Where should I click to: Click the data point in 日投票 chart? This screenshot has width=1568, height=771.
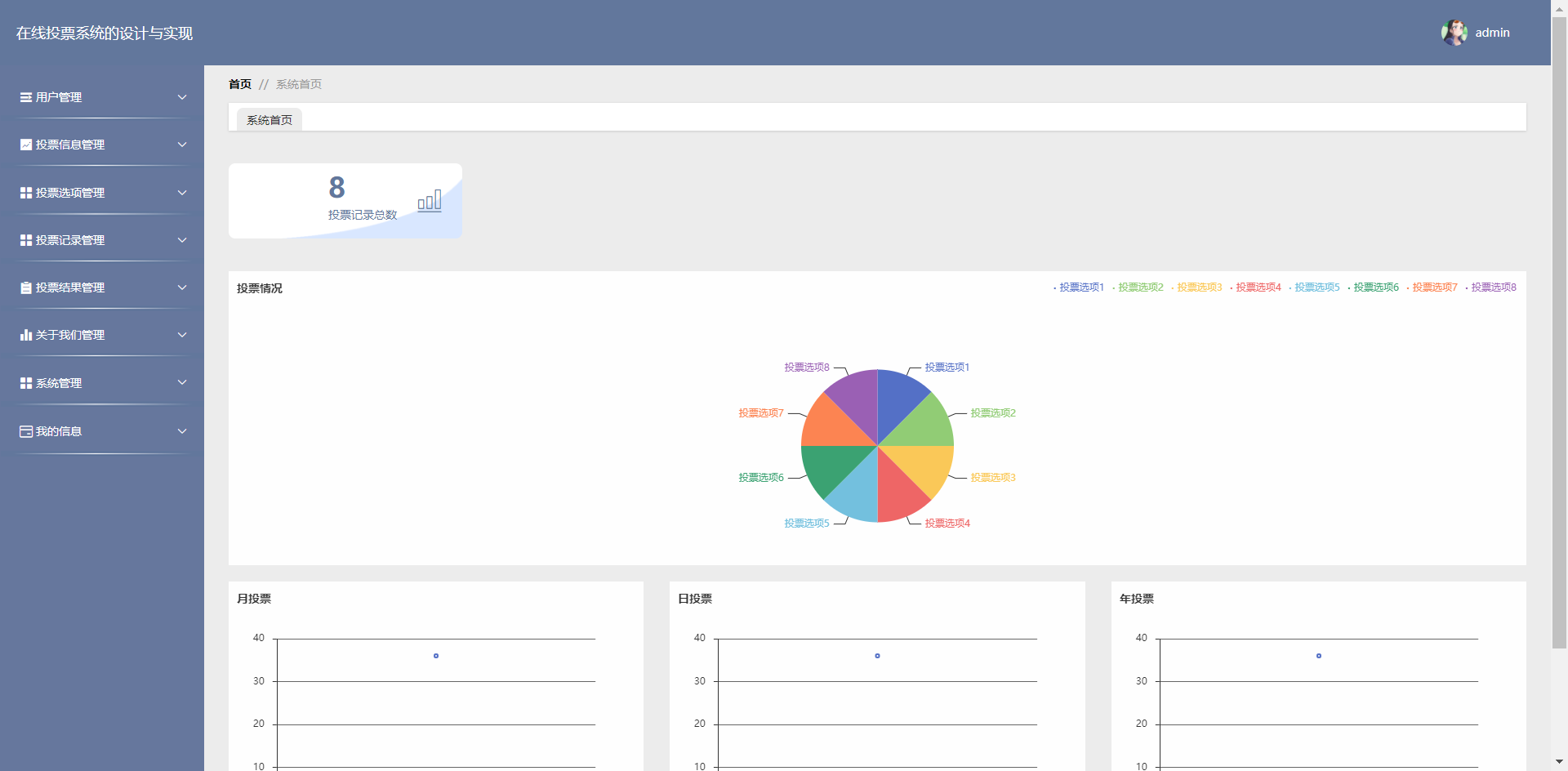coord(878,656)
